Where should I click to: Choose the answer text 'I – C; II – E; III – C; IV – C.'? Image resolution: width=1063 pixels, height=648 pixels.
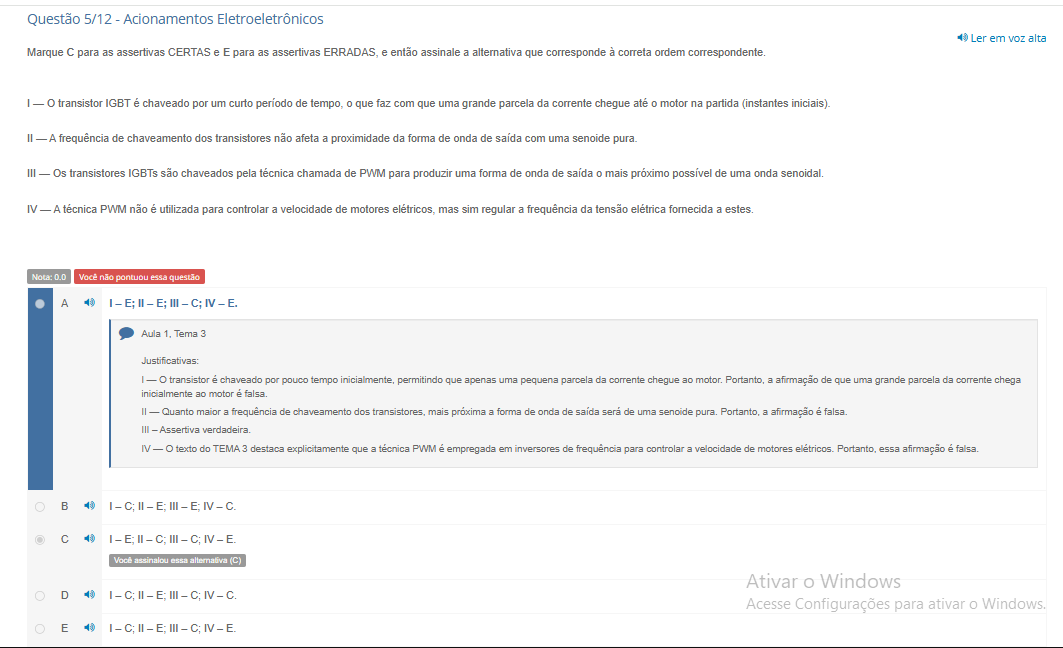173,596
